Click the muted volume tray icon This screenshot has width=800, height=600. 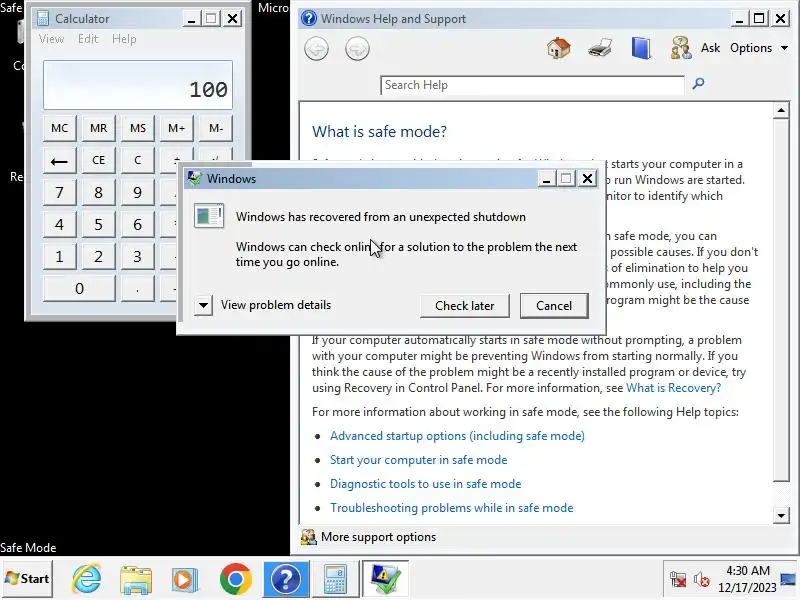(x=702, y=580)
